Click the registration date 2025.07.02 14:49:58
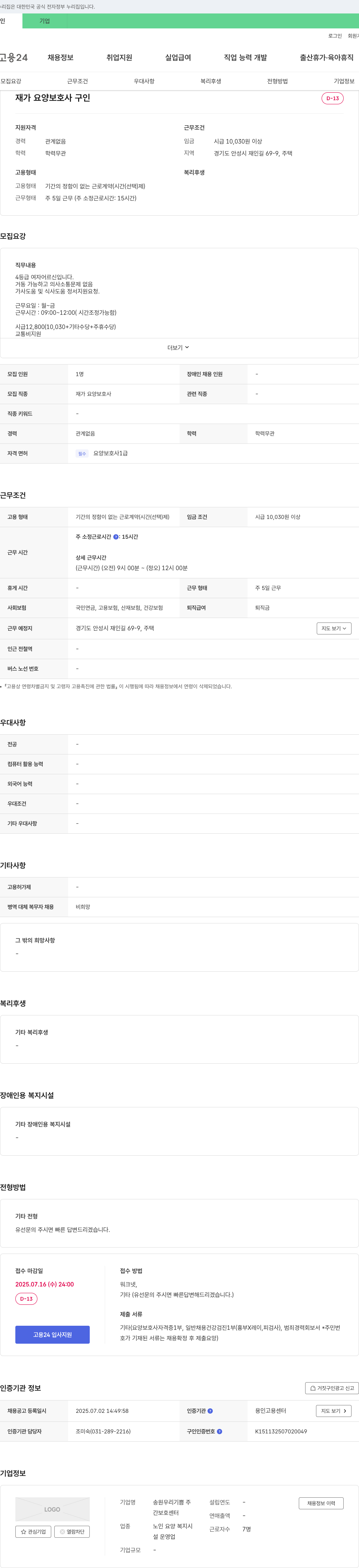This screenshot has height=1568, width=359. coord(102,1411)
